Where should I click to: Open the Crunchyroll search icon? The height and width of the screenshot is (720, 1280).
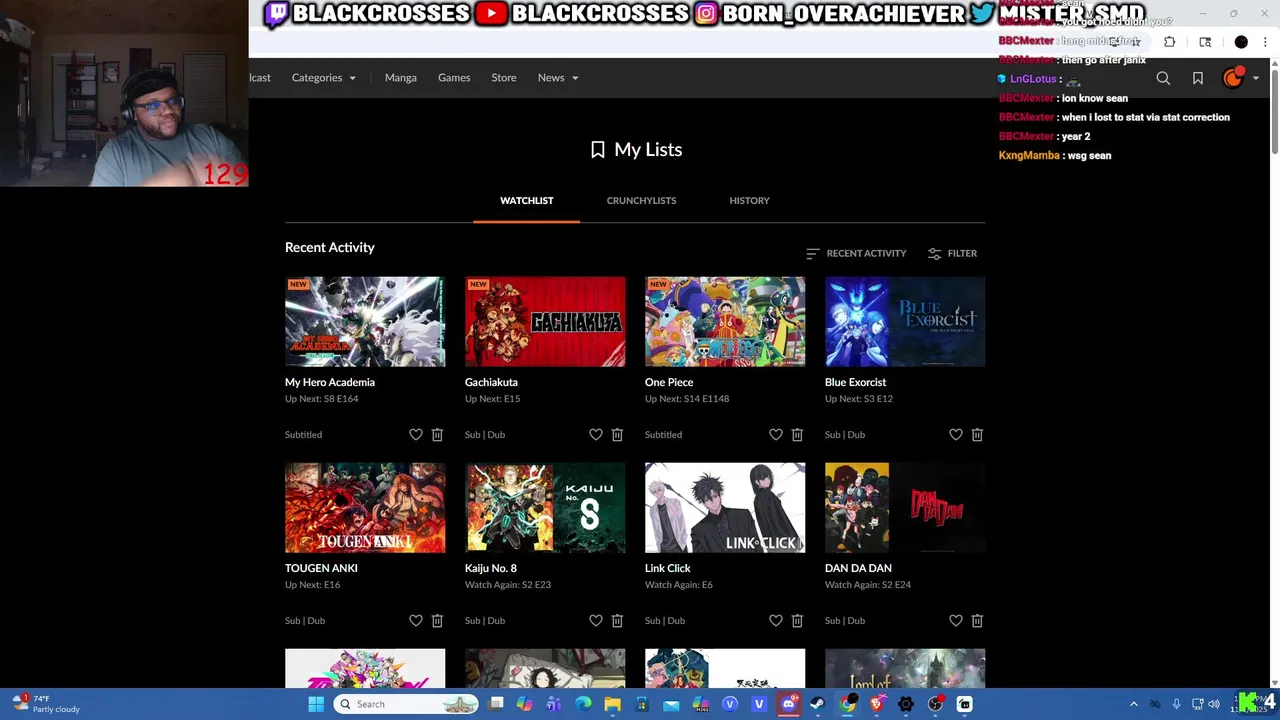click(1163, 78)
